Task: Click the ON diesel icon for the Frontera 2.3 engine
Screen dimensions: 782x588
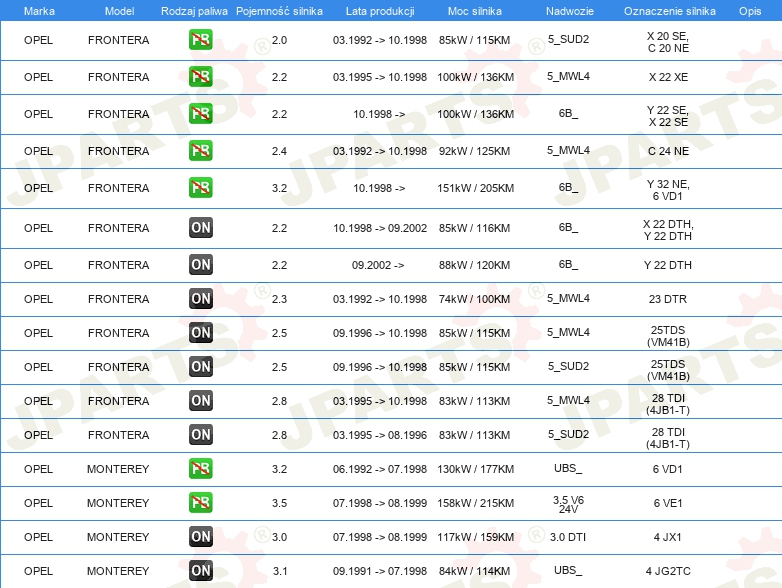Action: click(200, 299)
